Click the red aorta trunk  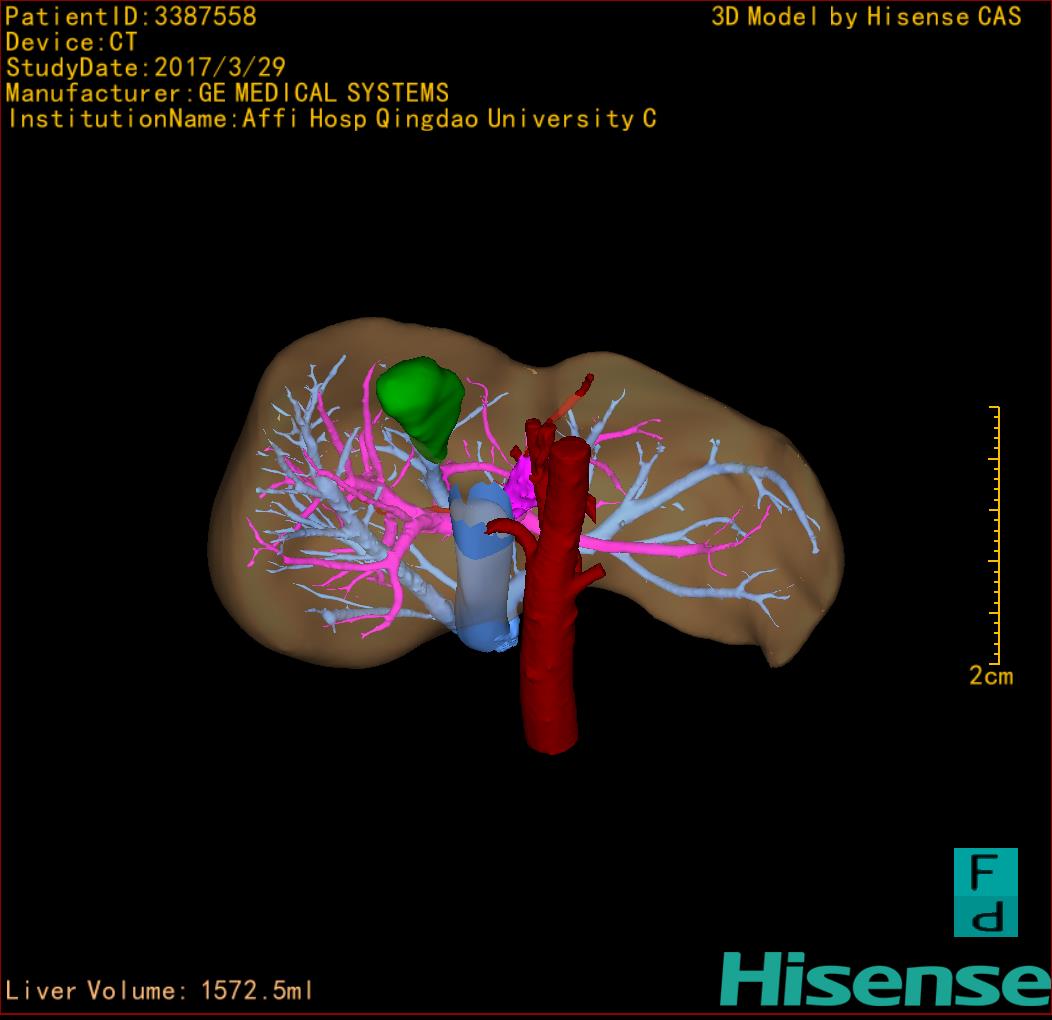click(x=550, y=650)
